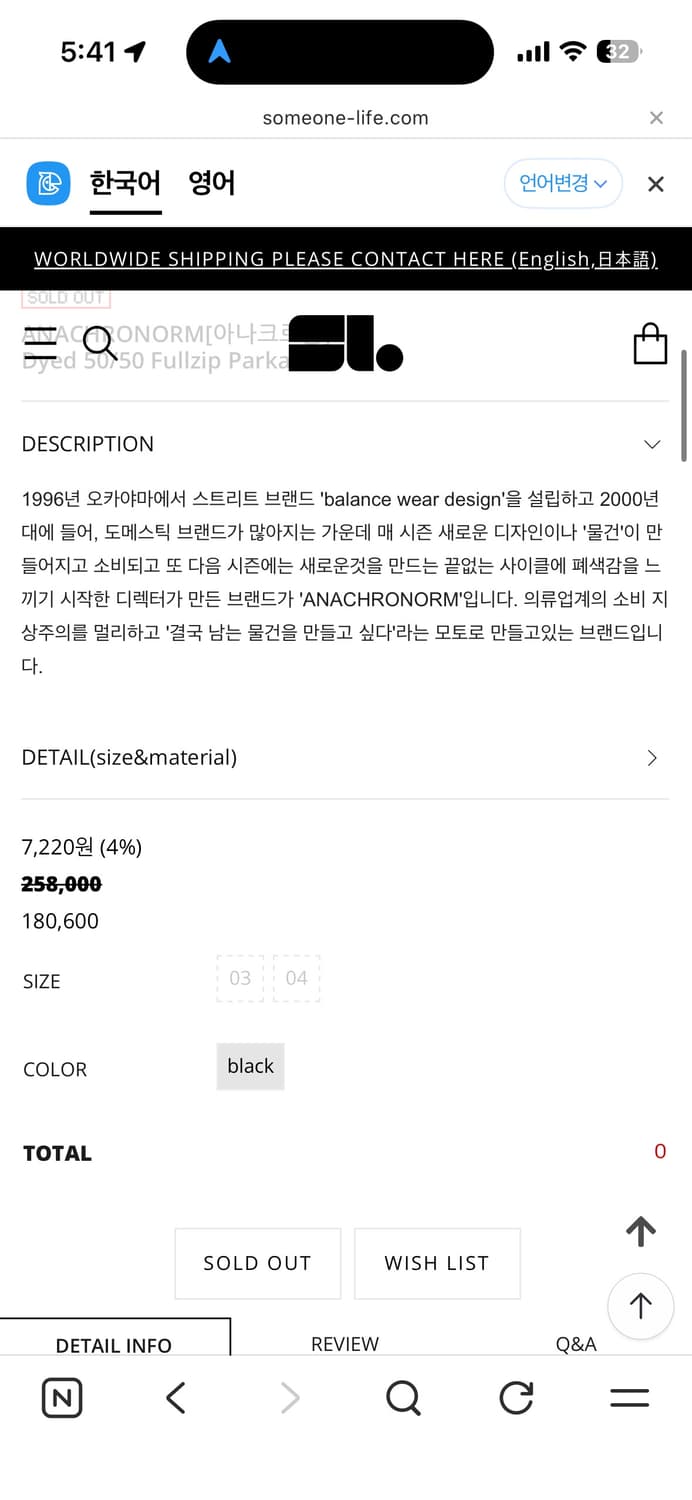Select the black color swatch
This screenshot has height=1500, width=692.
tap(249, 1066)
